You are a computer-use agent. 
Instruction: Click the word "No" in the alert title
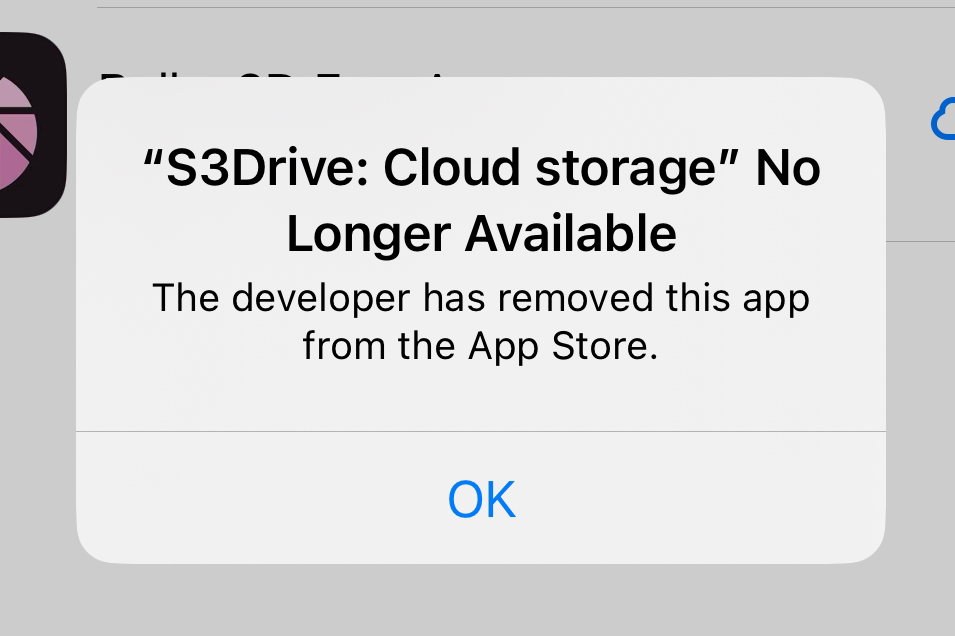(x=788, y=168)
